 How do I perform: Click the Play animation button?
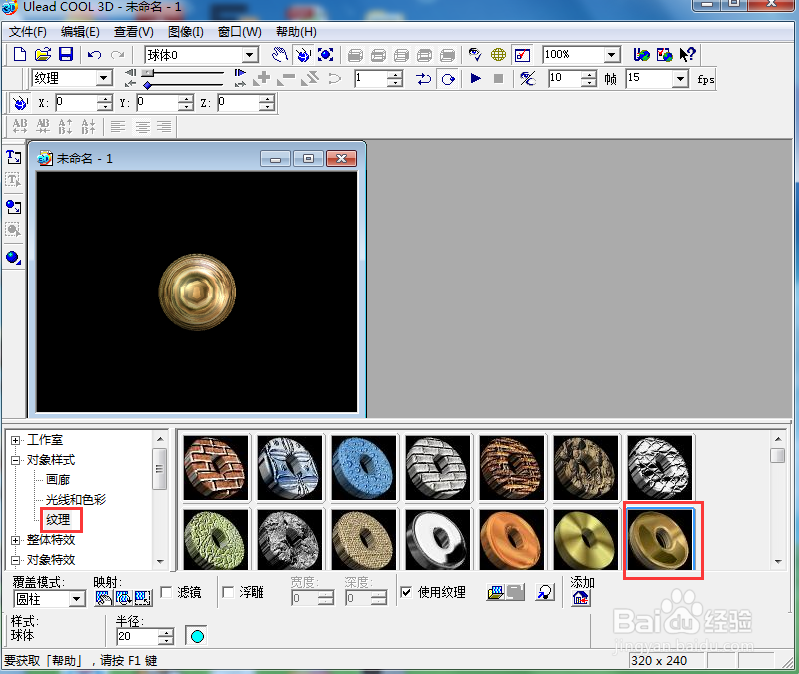click(x=475, y=78)
